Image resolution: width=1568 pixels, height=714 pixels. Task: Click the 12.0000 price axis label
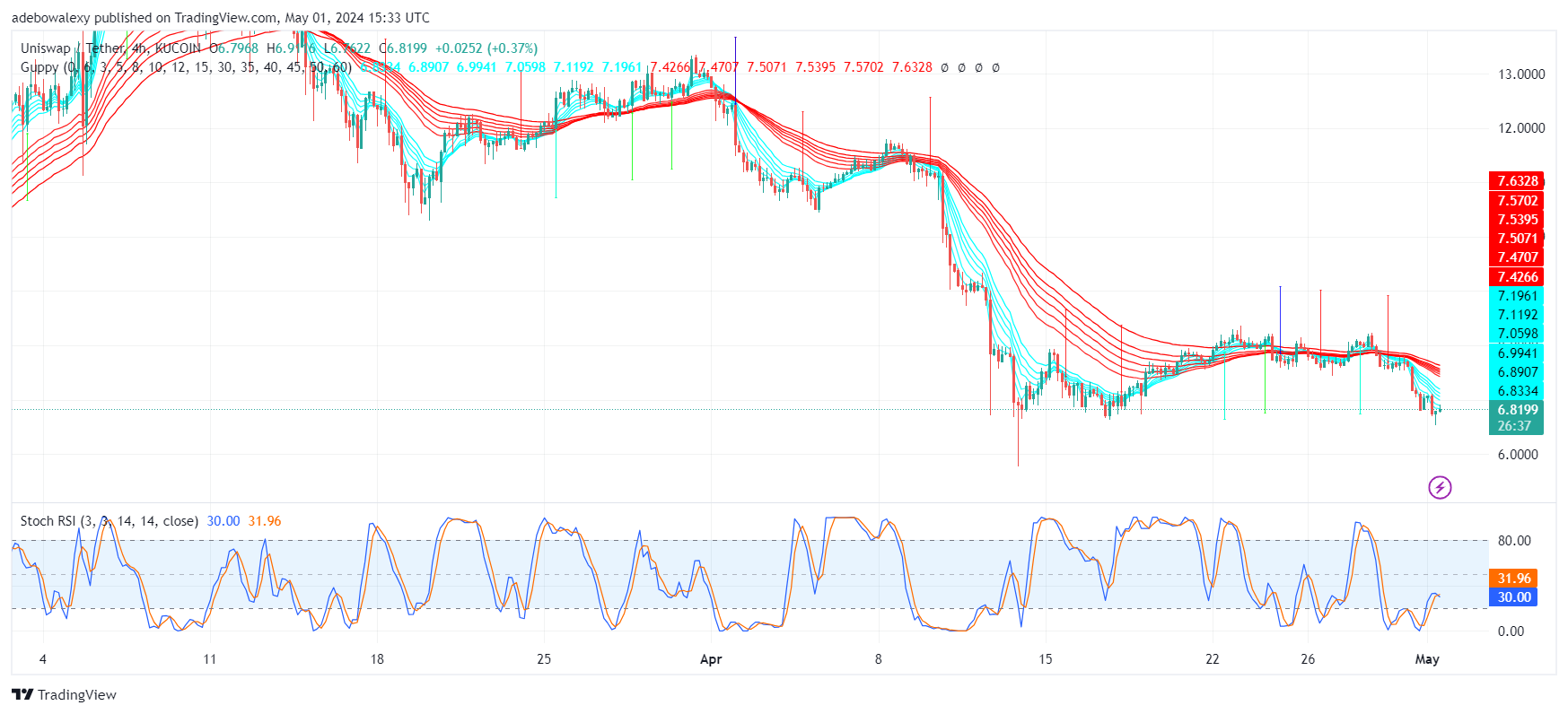coord(1521,128)
